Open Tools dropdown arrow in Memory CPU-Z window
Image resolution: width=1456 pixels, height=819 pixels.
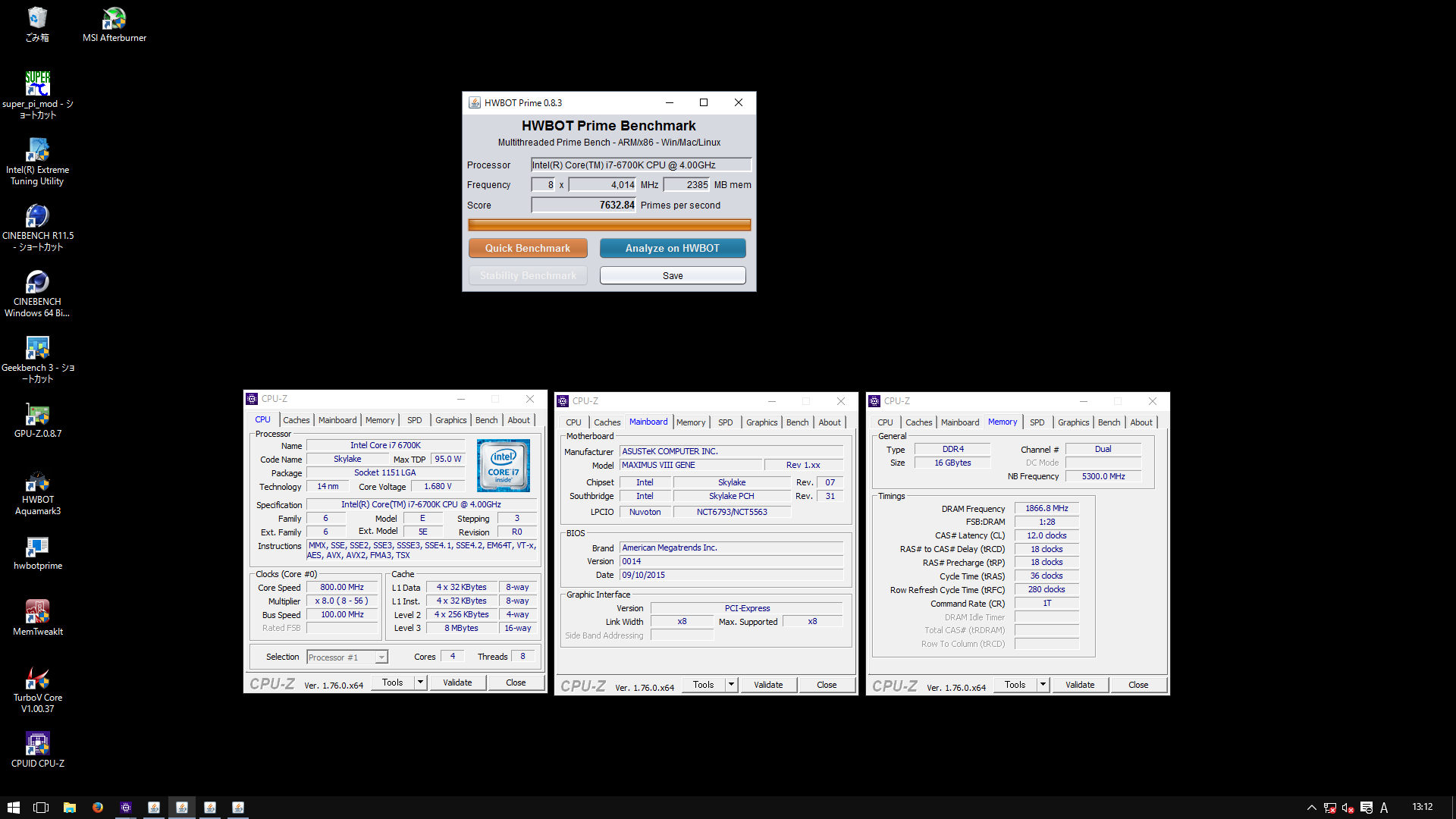pyautogui.click(x=1043, y=685)
